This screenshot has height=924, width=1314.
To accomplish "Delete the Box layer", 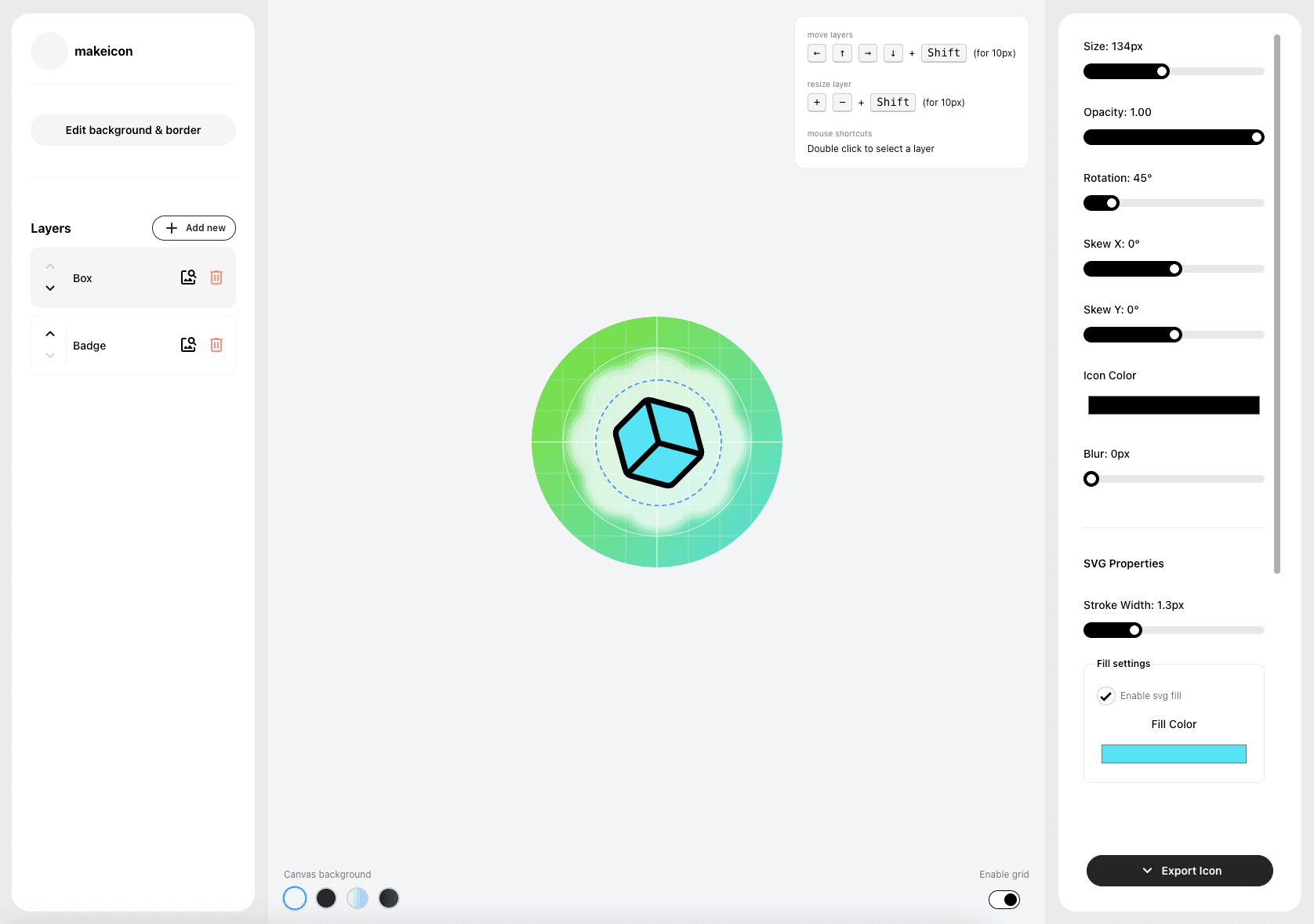I will 216,277.
